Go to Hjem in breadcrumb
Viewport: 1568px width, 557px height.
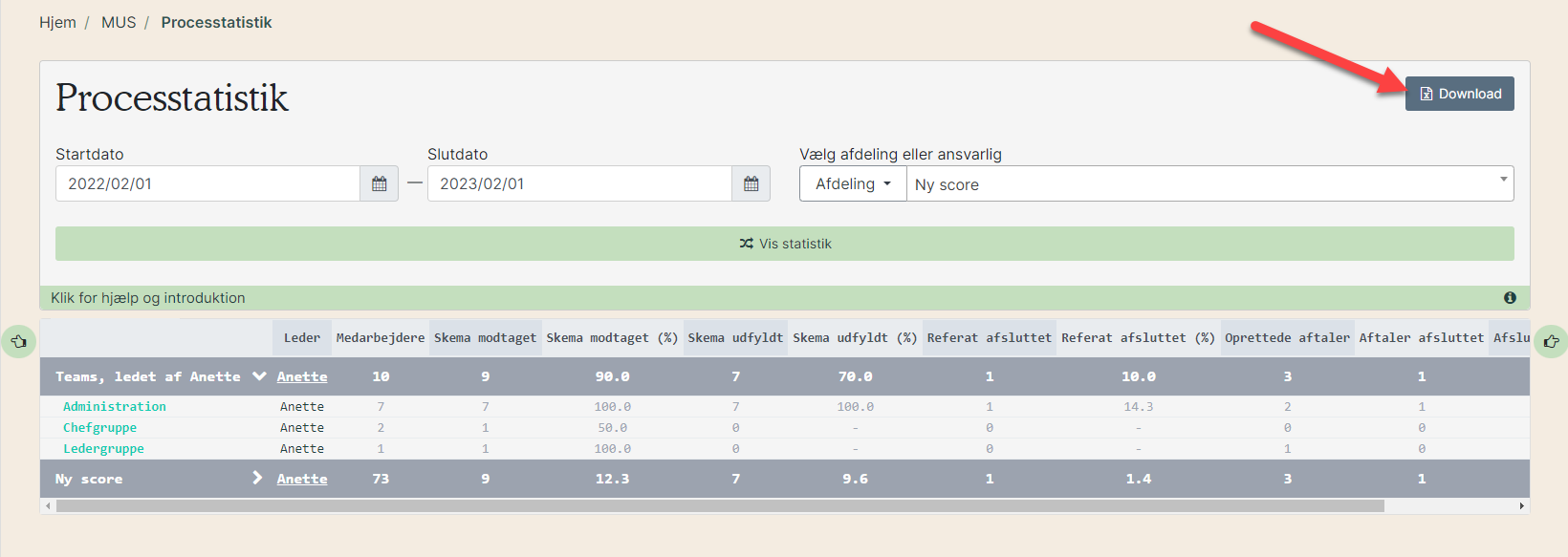pyautogui.click(x=57, y=22)
